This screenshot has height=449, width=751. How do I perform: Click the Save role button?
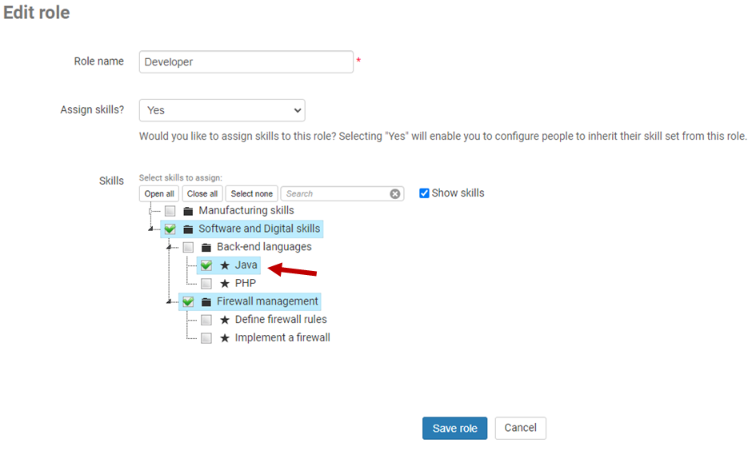tap(454, 428)
